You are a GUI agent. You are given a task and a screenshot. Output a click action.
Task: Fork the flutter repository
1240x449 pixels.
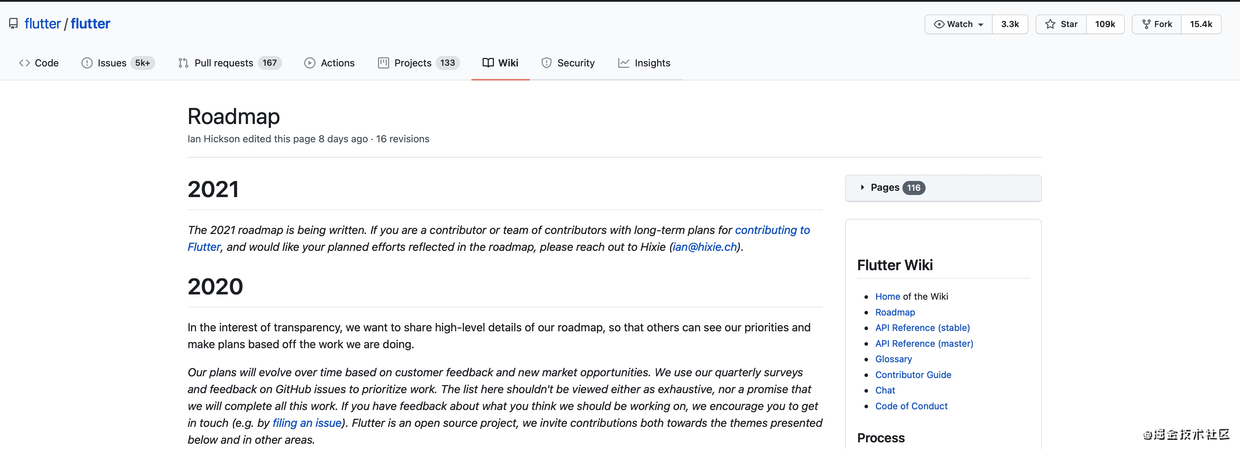pyautogui.click(x=1157, y=24)
